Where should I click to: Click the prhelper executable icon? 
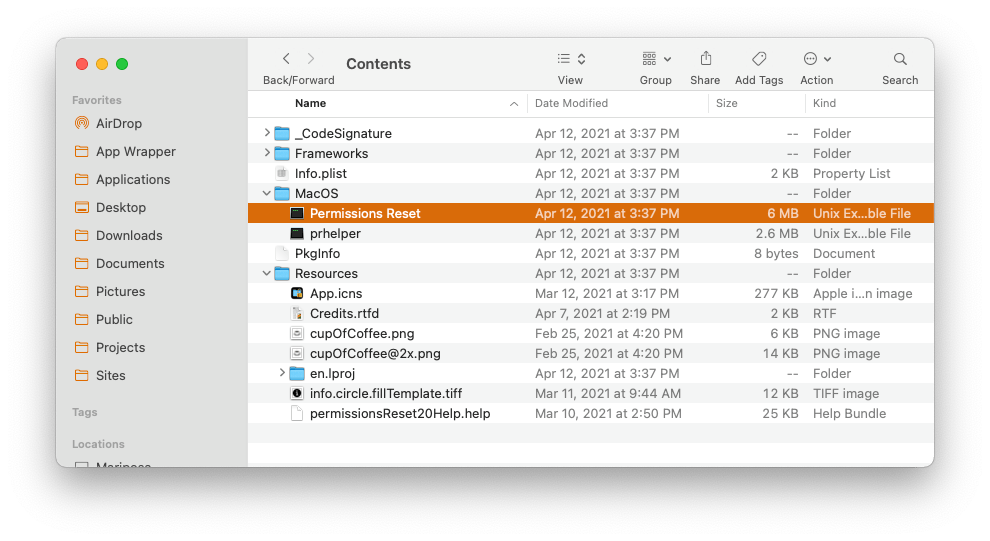[x=297, y=233]
